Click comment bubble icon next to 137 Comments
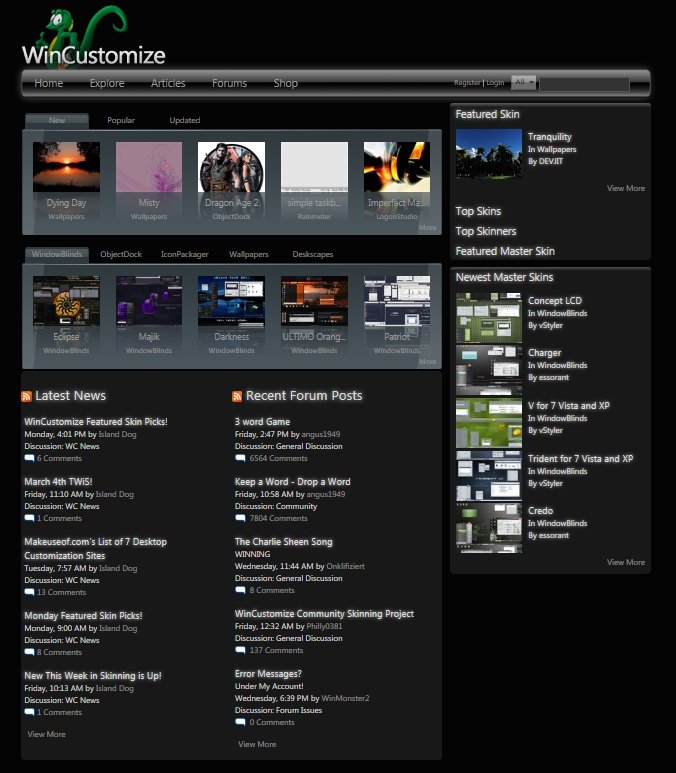The width and height of the screenshot is (676, 773). click(x=240, y=651)
